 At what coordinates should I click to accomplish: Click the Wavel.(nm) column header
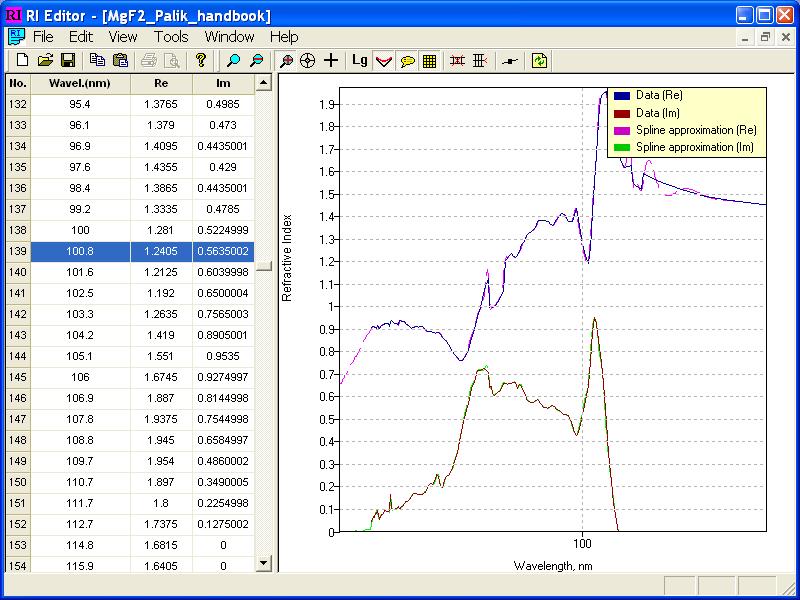(x=80, y=83)
